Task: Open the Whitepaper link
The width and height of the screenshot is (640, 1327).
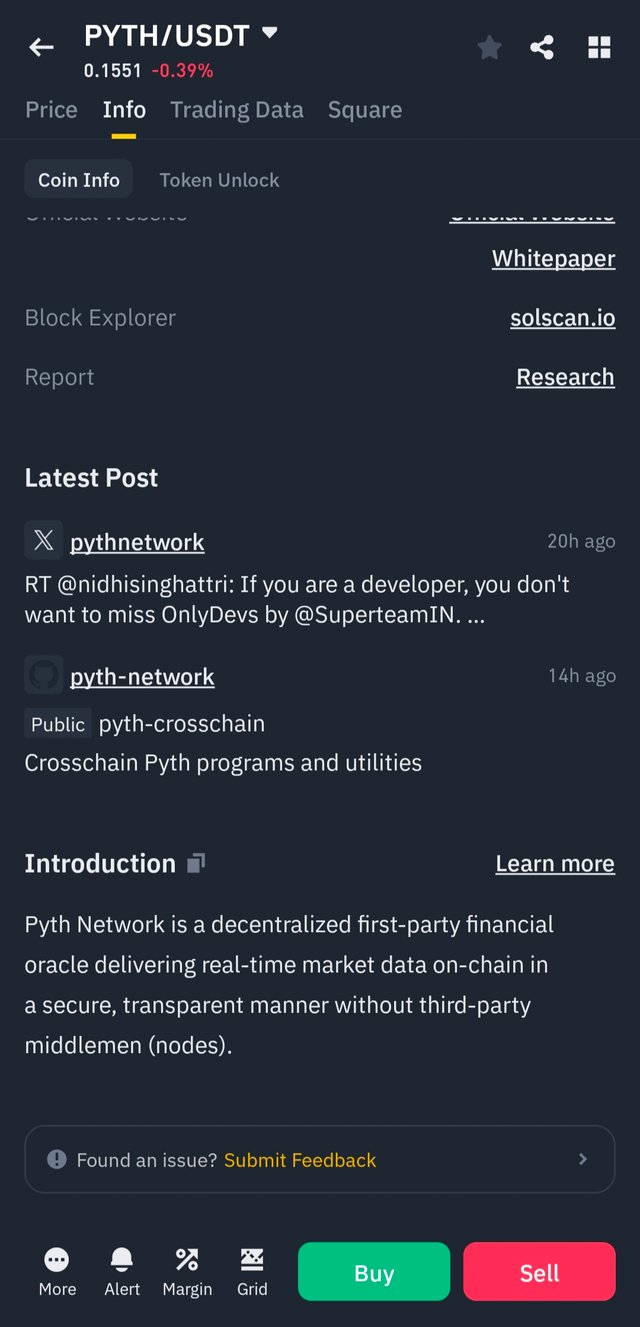Action: [553, 258]
